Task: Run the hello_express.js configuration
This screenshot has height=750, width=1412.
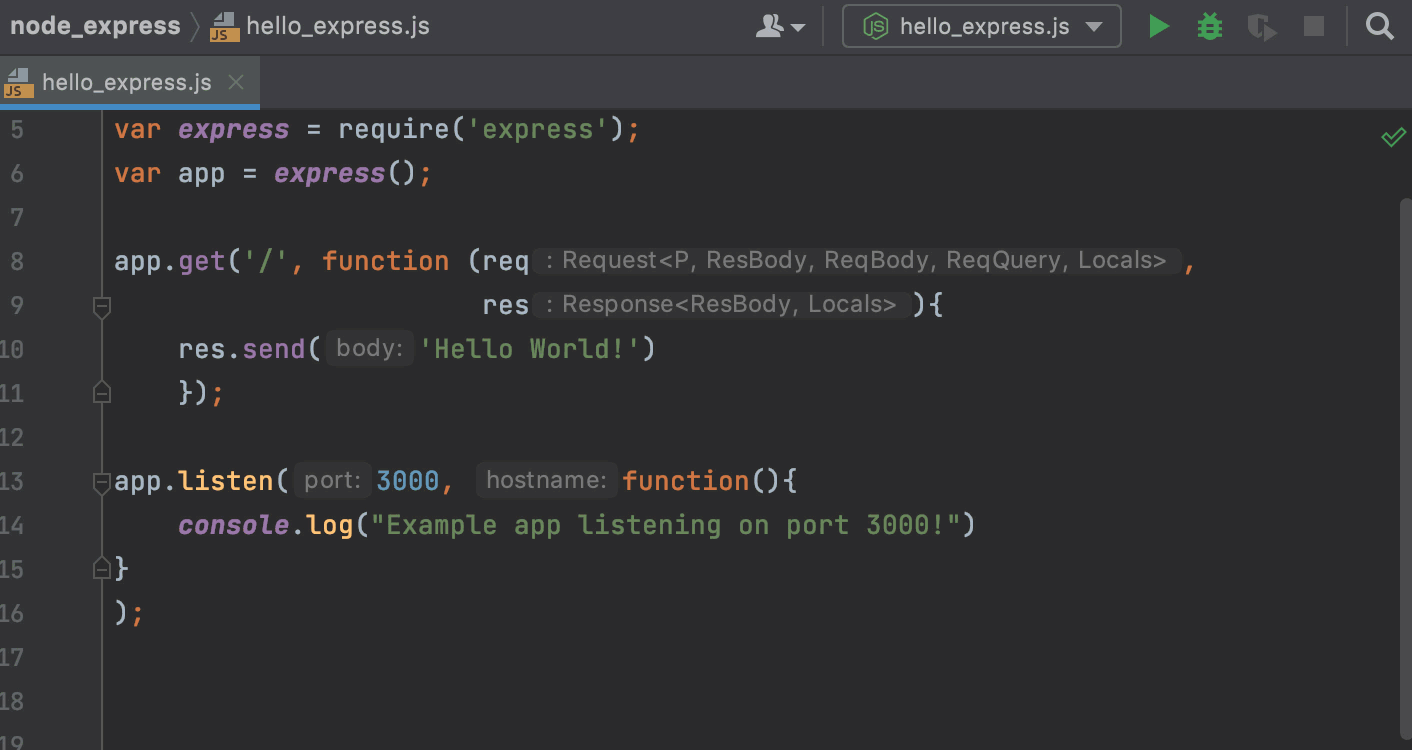Action: click(x=1158, y=26)
